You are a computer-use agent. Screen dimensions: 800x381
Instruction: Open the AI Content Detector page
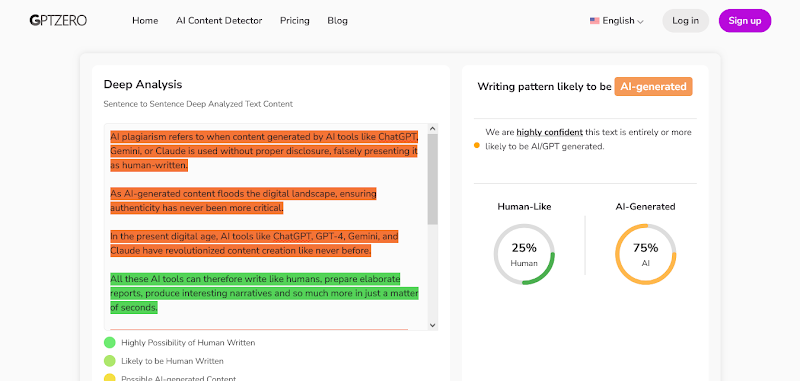tap(219, 21)
